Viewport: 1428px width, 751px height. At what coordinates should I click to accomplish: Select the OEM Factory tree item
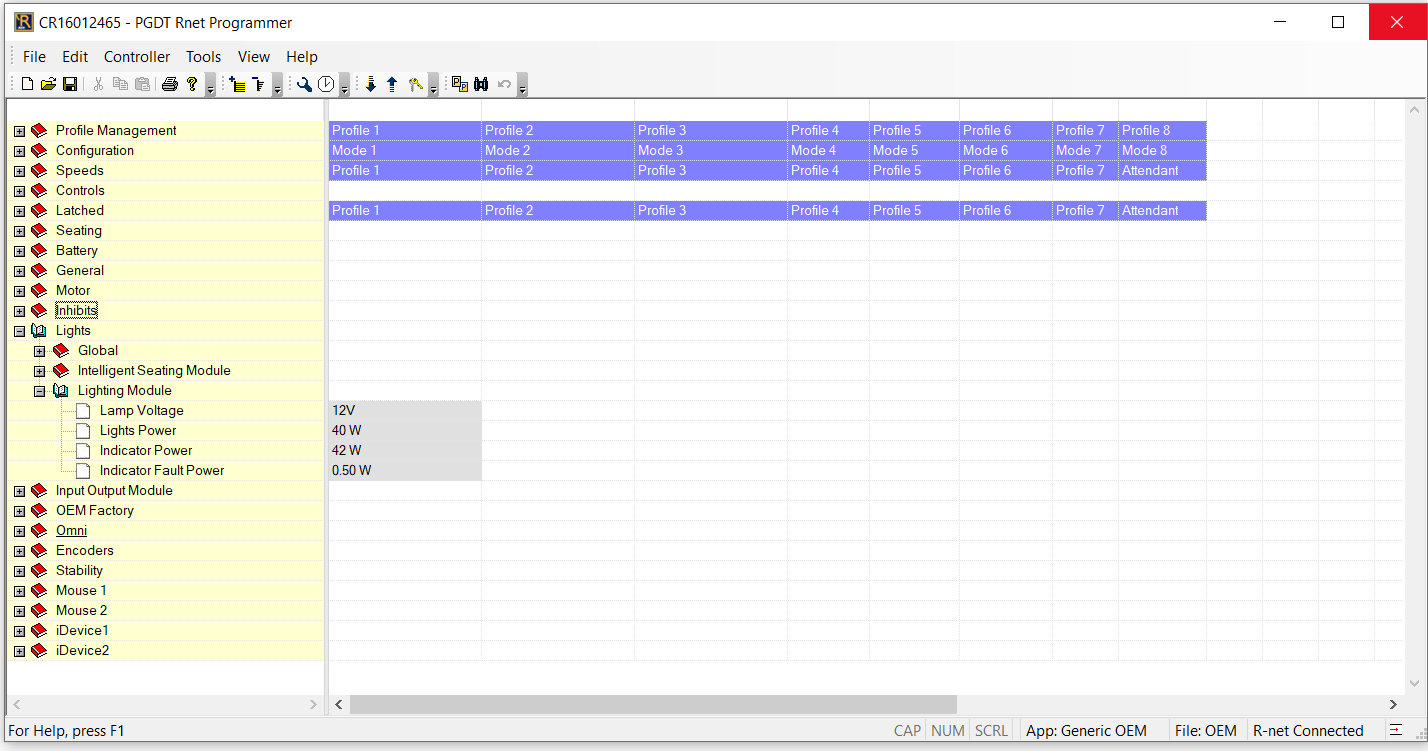point(95,511)
